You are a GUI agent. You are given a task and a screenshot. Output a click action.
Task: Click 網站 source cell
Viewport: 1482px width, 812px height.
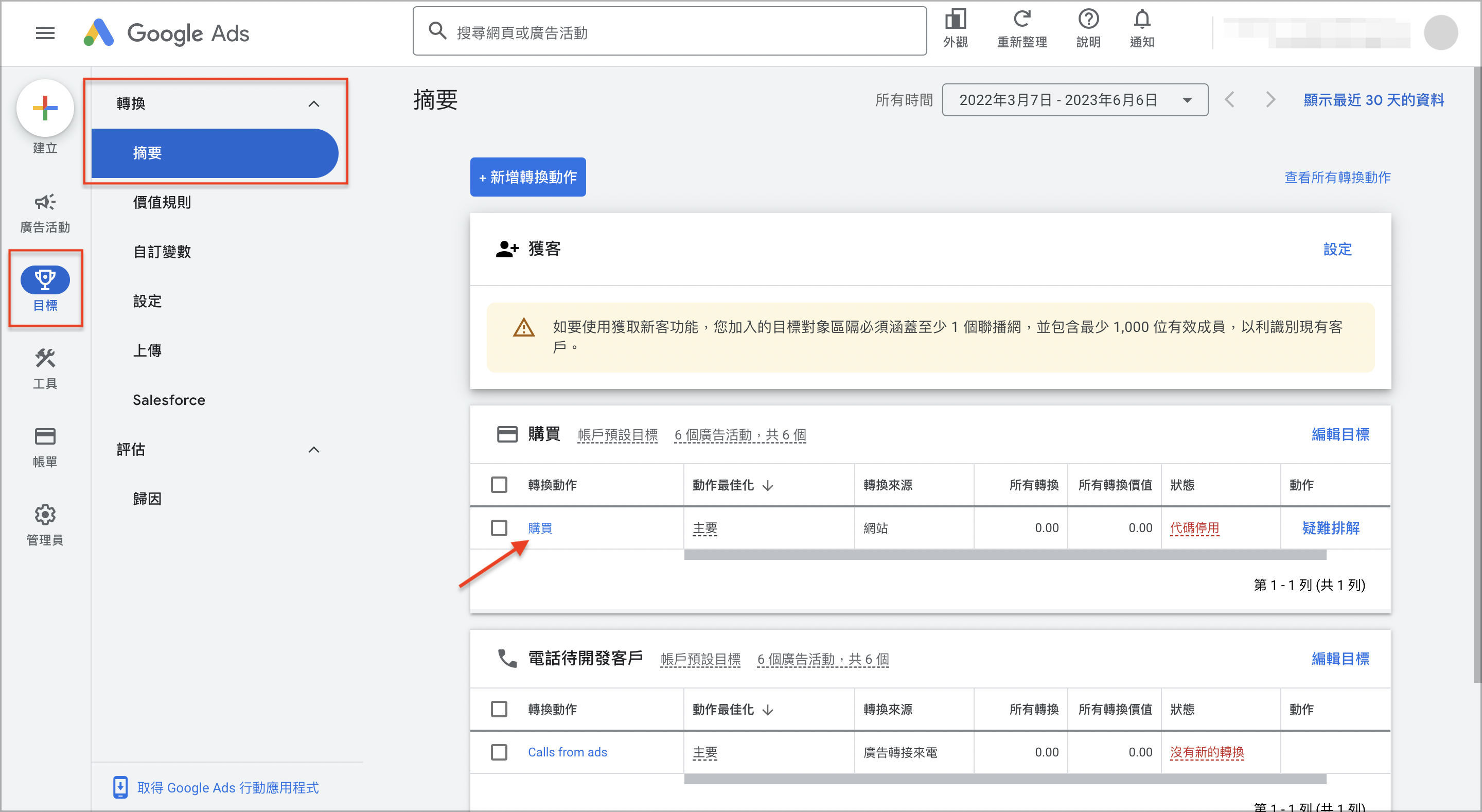pos(876,528)
